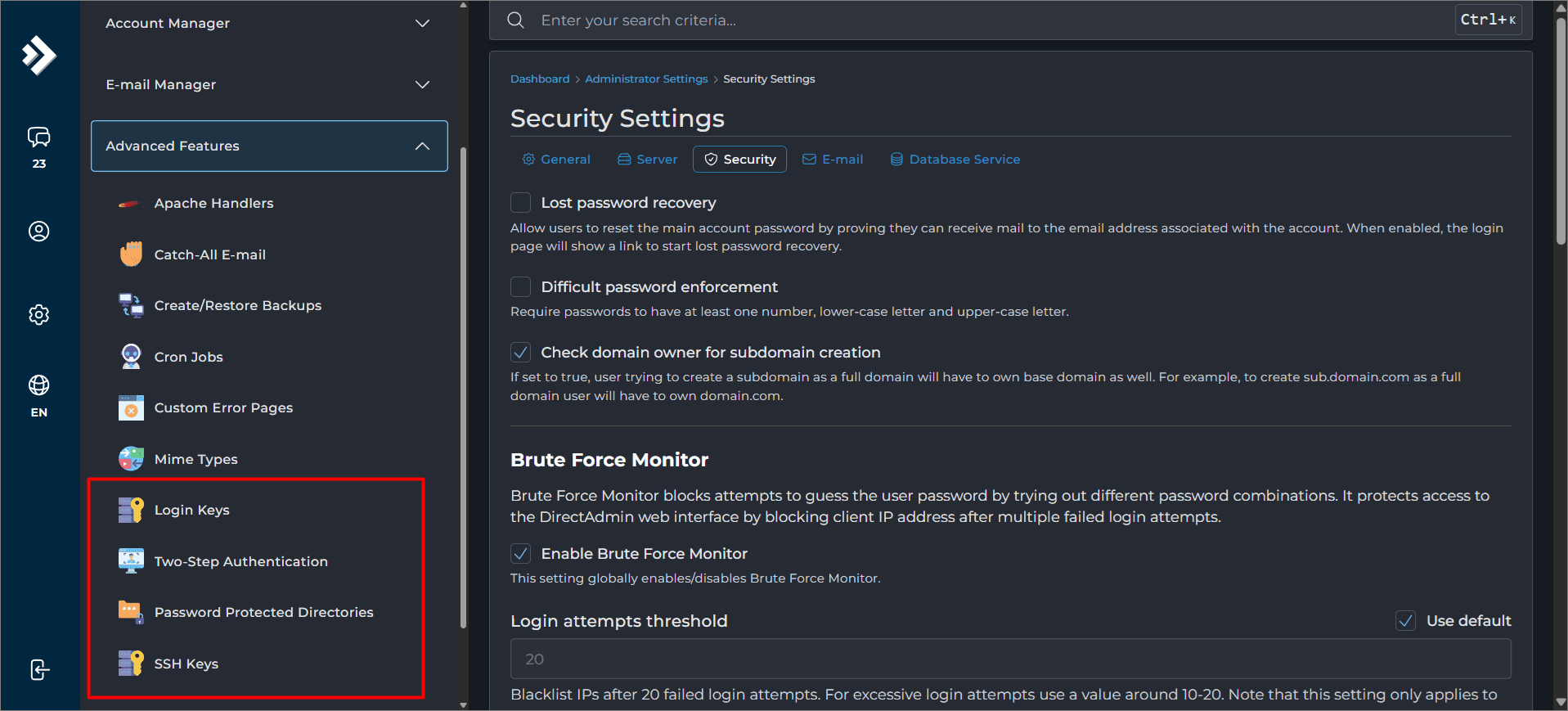This screenshot has height=711, width=1568.
Task: Open the user profile icon in the left rail
Action: [38, 232]
